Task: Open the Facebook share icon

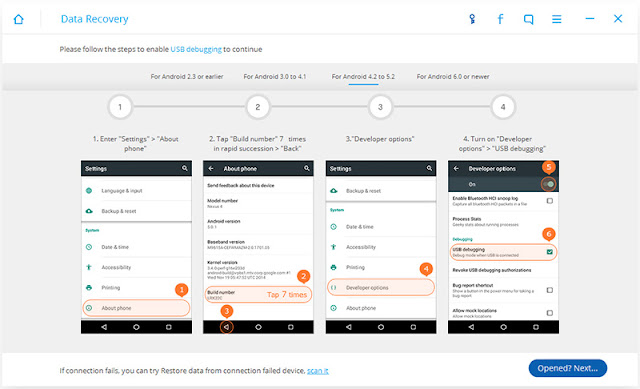Action: click(500, 19)
